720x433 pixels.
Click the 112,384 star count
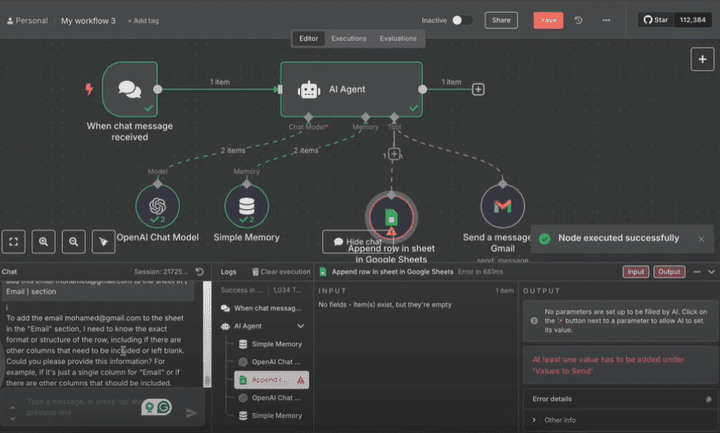coord(692,20)
